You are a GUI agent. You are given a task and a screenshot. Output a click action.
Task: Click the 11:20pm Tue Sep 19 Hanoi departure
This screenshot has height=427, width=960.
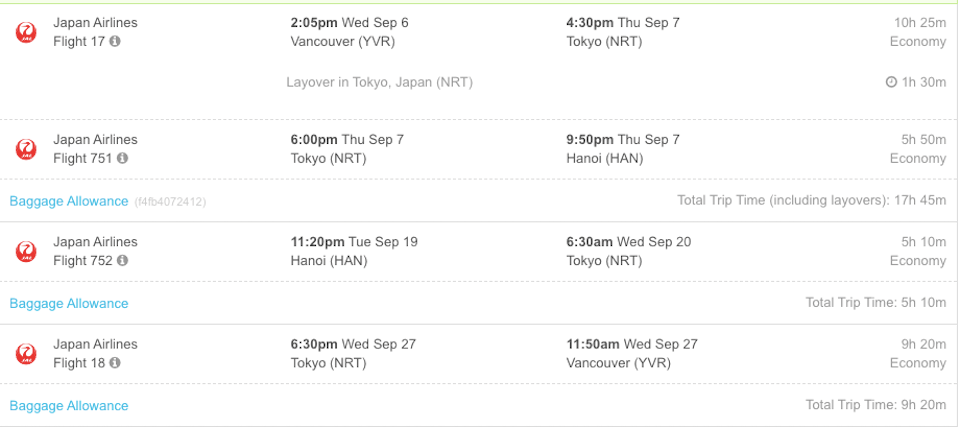point(354,242)
